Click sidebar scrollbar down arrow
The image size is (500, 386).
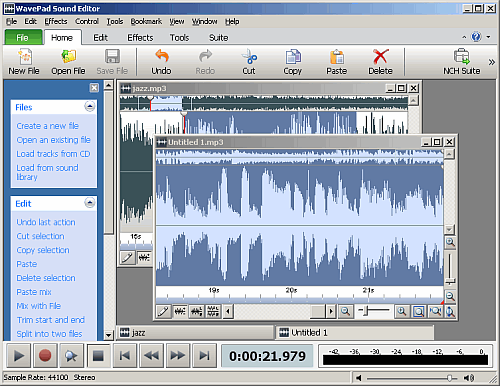point(108,335)
